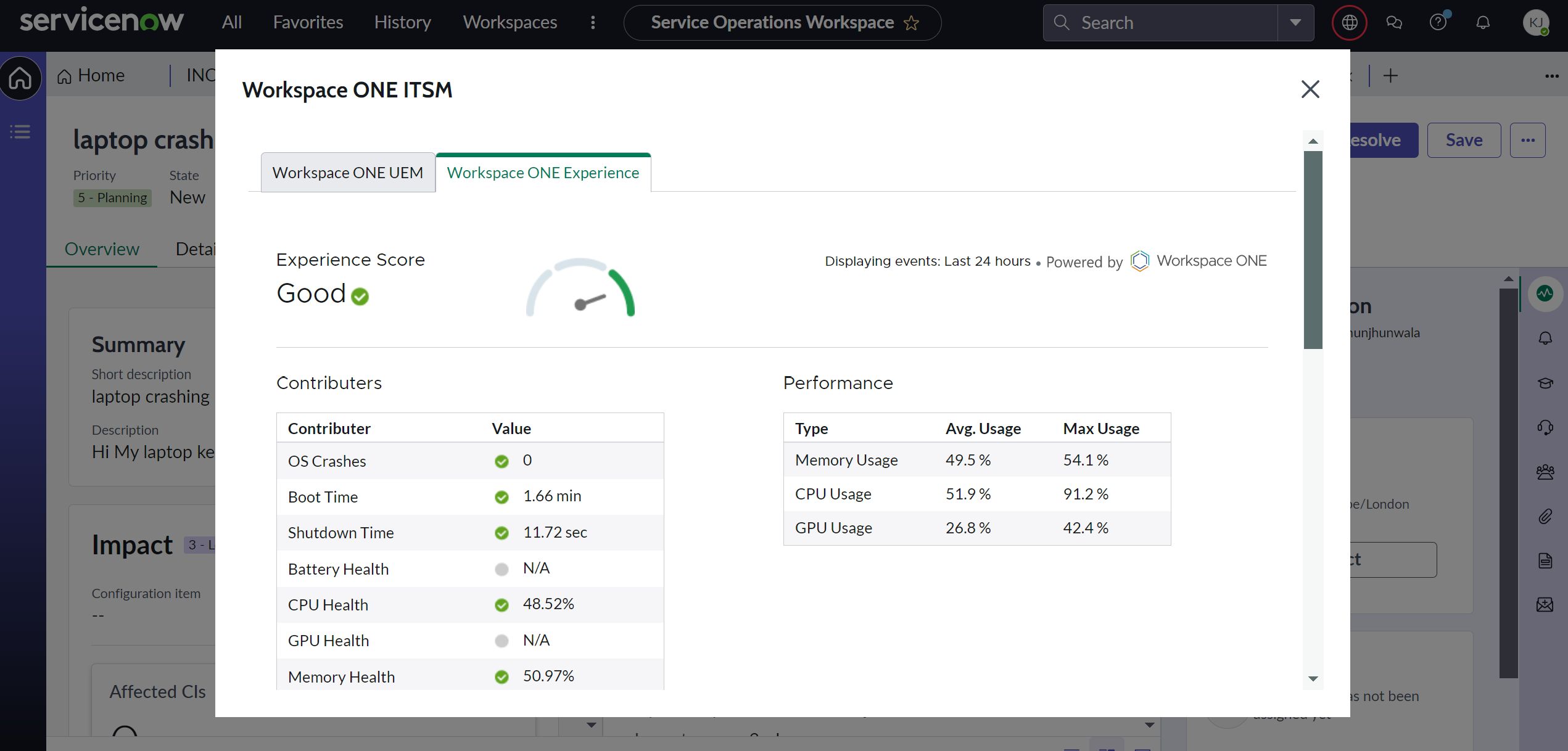The height and width of the screenshot is (751, 1568).
Task: Open the notifications bell in header
Action: (1483, 23)
